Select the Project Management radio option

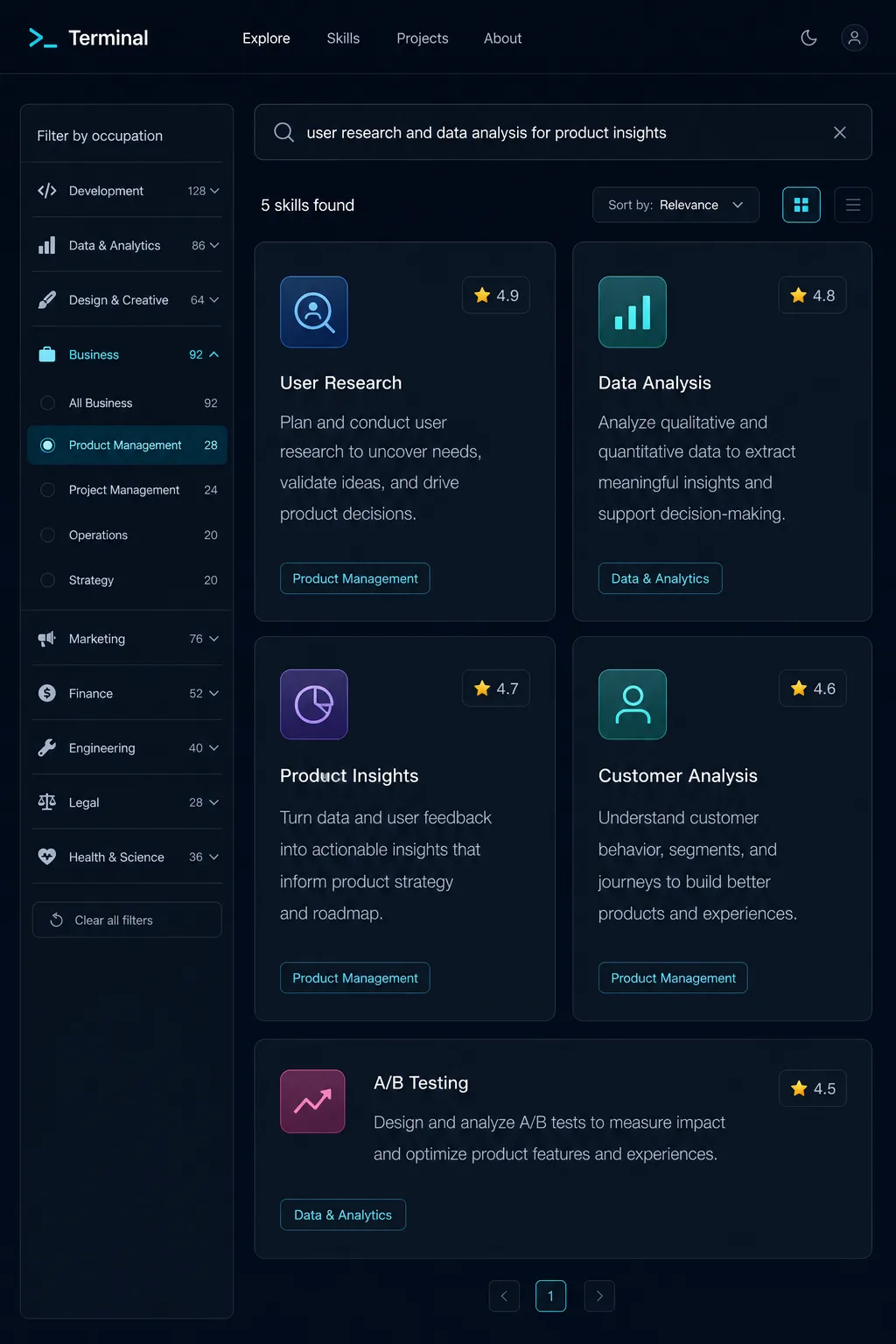(48, 490)
